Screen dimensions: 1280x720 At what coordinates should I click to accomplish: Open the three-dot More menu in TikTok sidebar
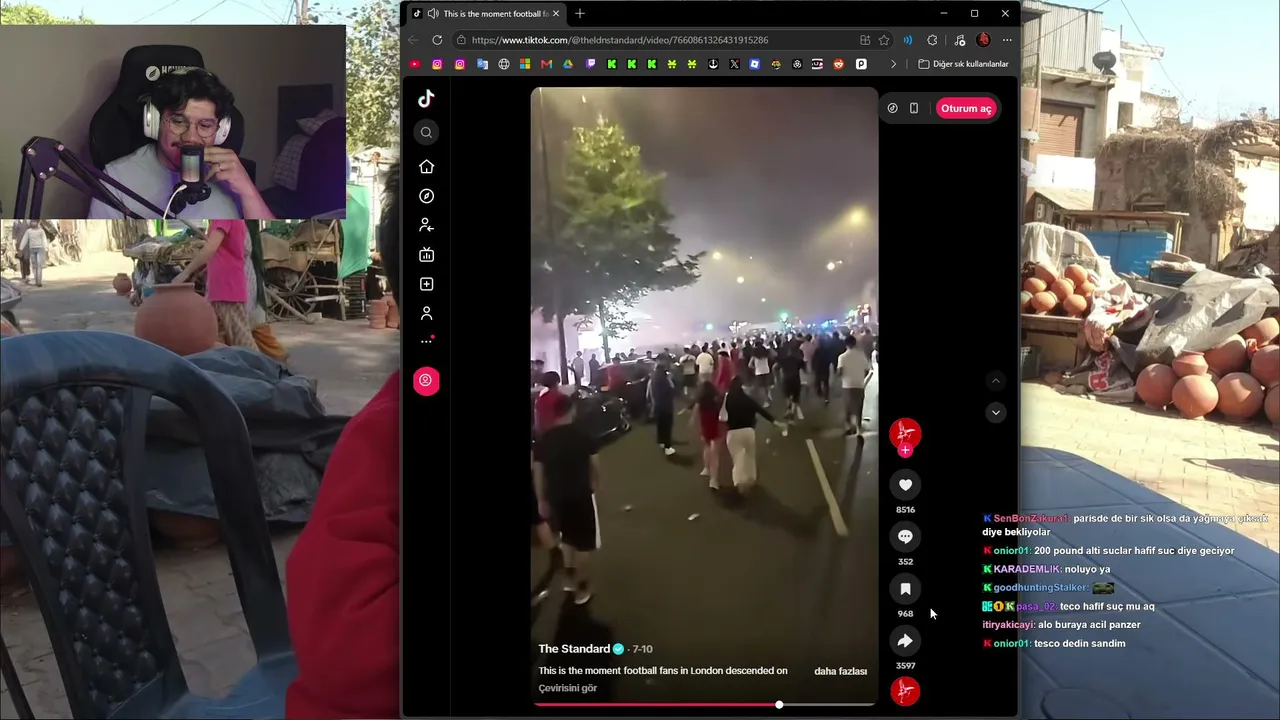[x=426, y=341]
